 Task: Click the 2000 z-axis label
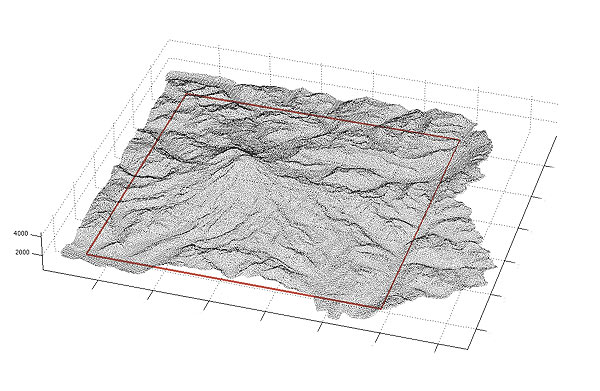[x=23, y=253]
